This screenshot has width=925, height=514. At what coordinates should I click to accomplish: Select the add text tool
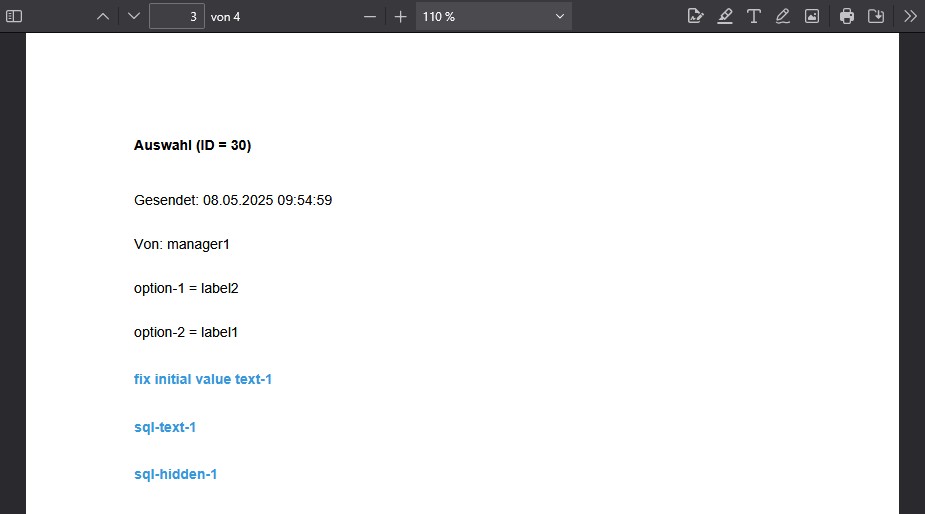[754, 16]
